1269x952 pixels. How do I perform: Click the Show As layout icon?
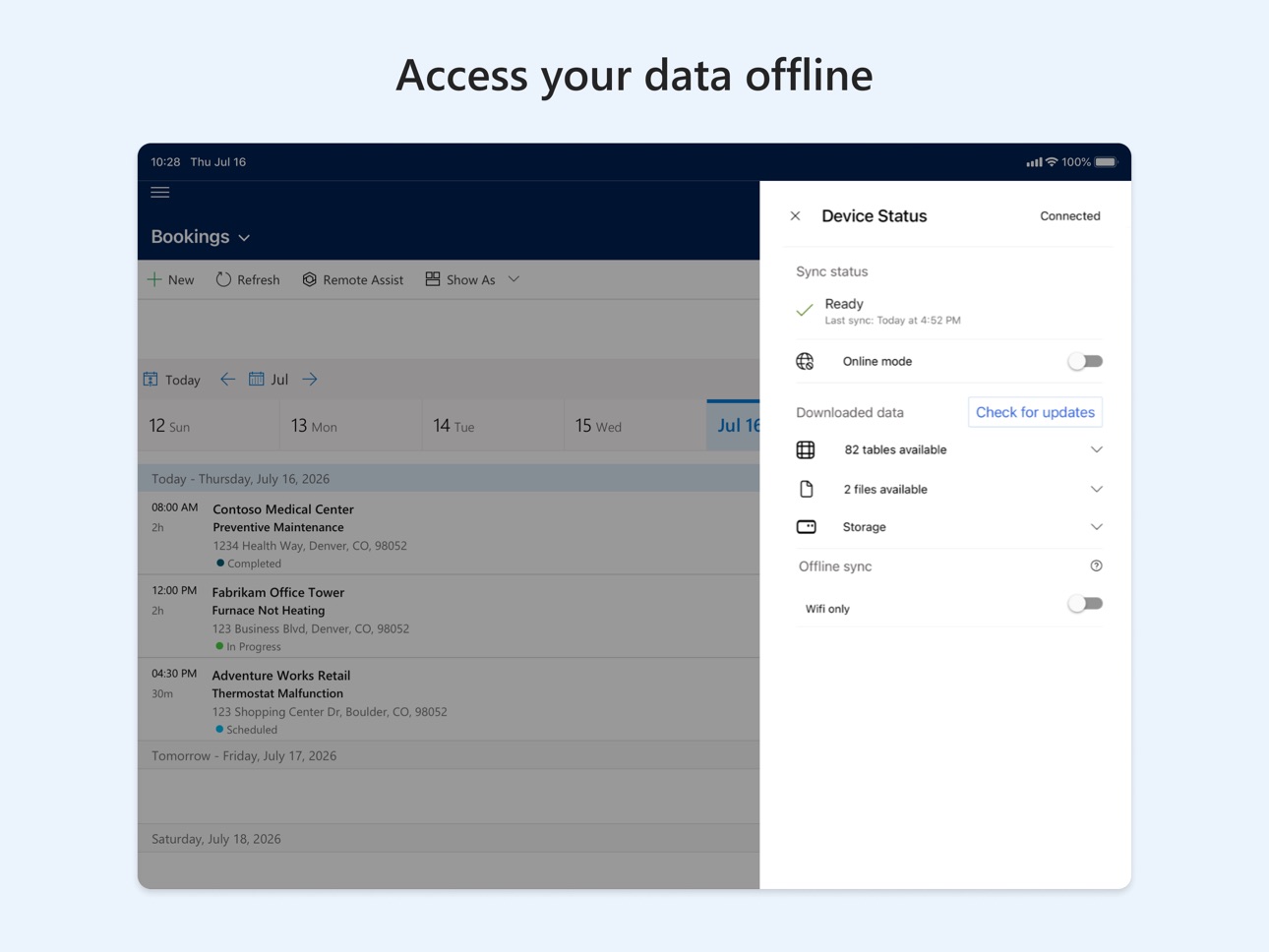tap(433, 279)
